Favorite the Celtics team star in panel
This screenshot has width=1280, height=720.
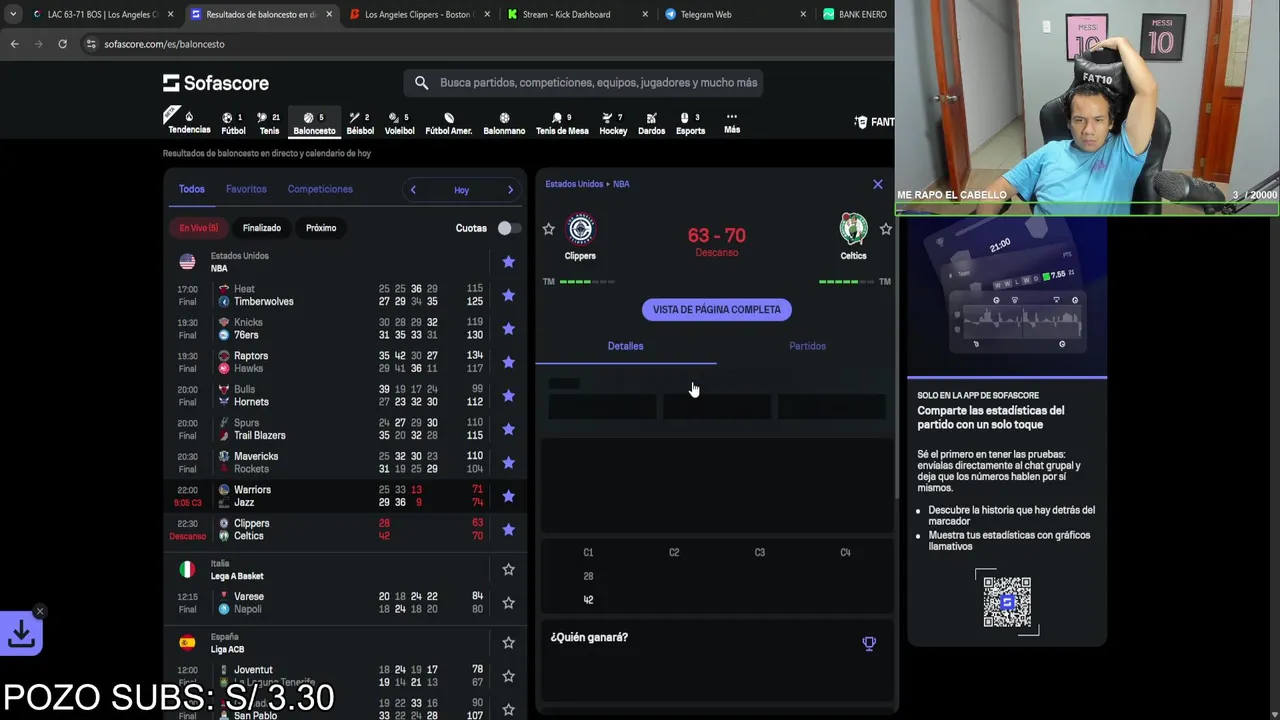(x=885, y=229)
